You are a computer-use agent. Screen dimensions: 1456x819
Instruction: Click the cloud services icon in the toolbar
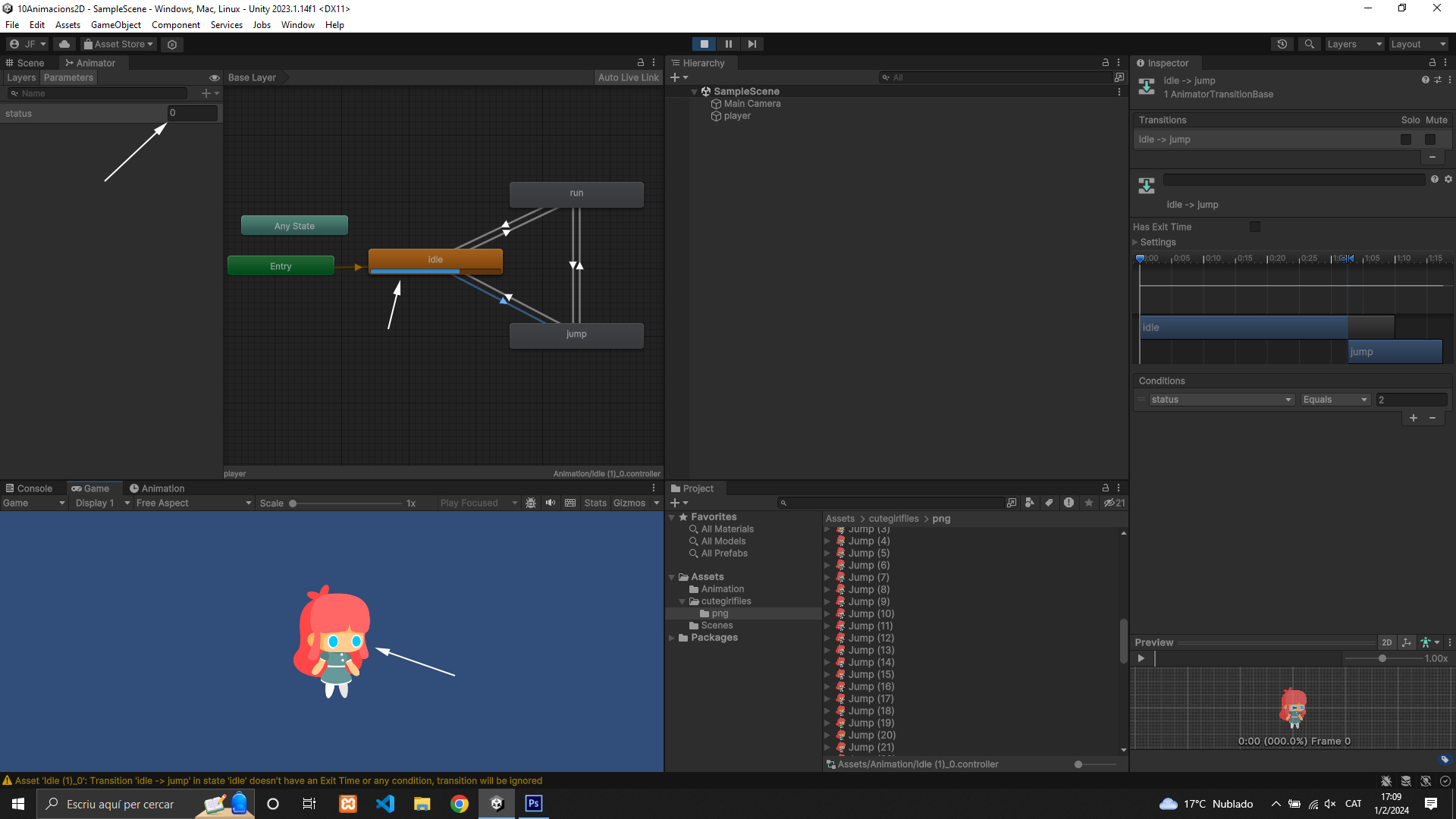pos(64,44)
